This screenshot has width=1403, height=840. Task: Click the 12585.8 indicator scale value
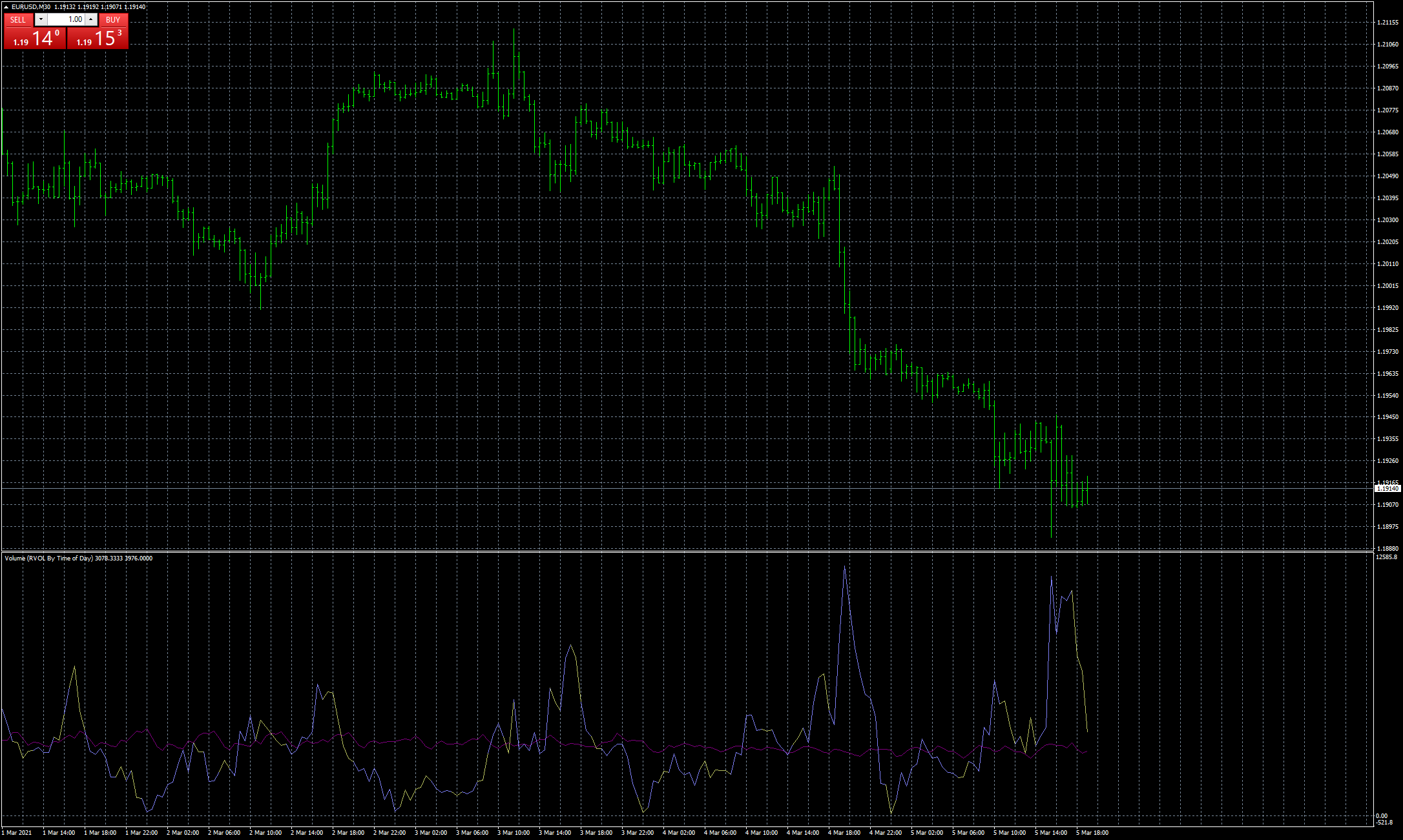click(1387, 557)
